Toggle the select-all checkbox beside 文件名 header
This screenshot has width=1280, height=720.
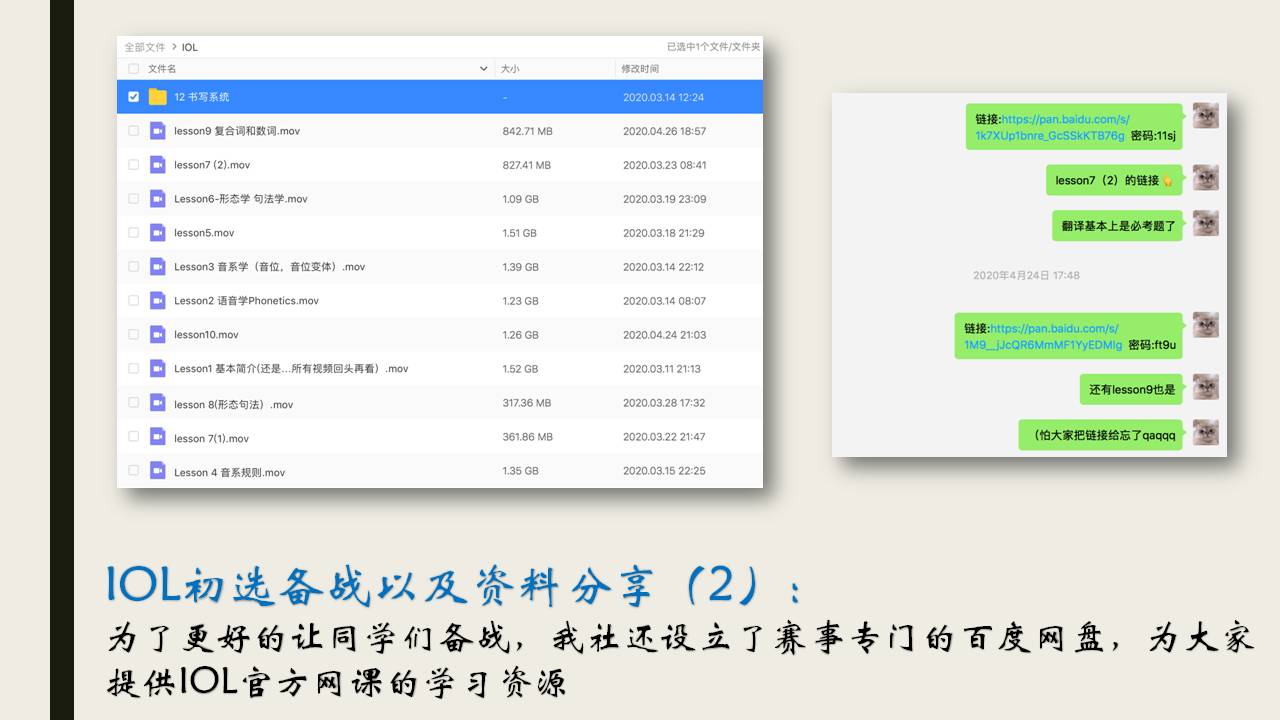point(133,69)
